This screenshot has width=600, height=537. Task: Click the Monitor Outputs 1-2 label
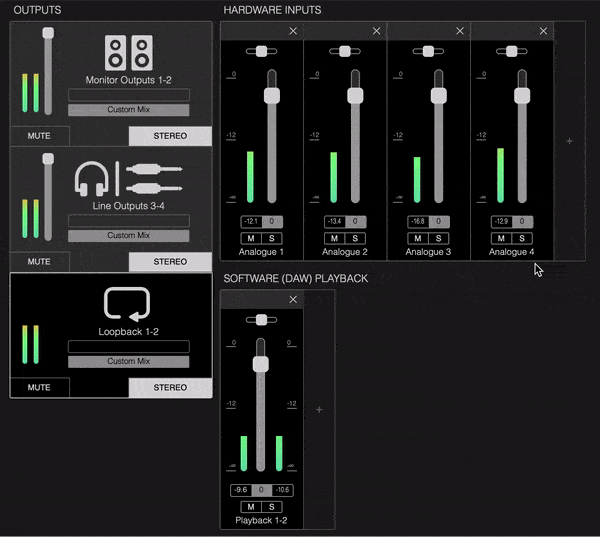click(129, 80)
